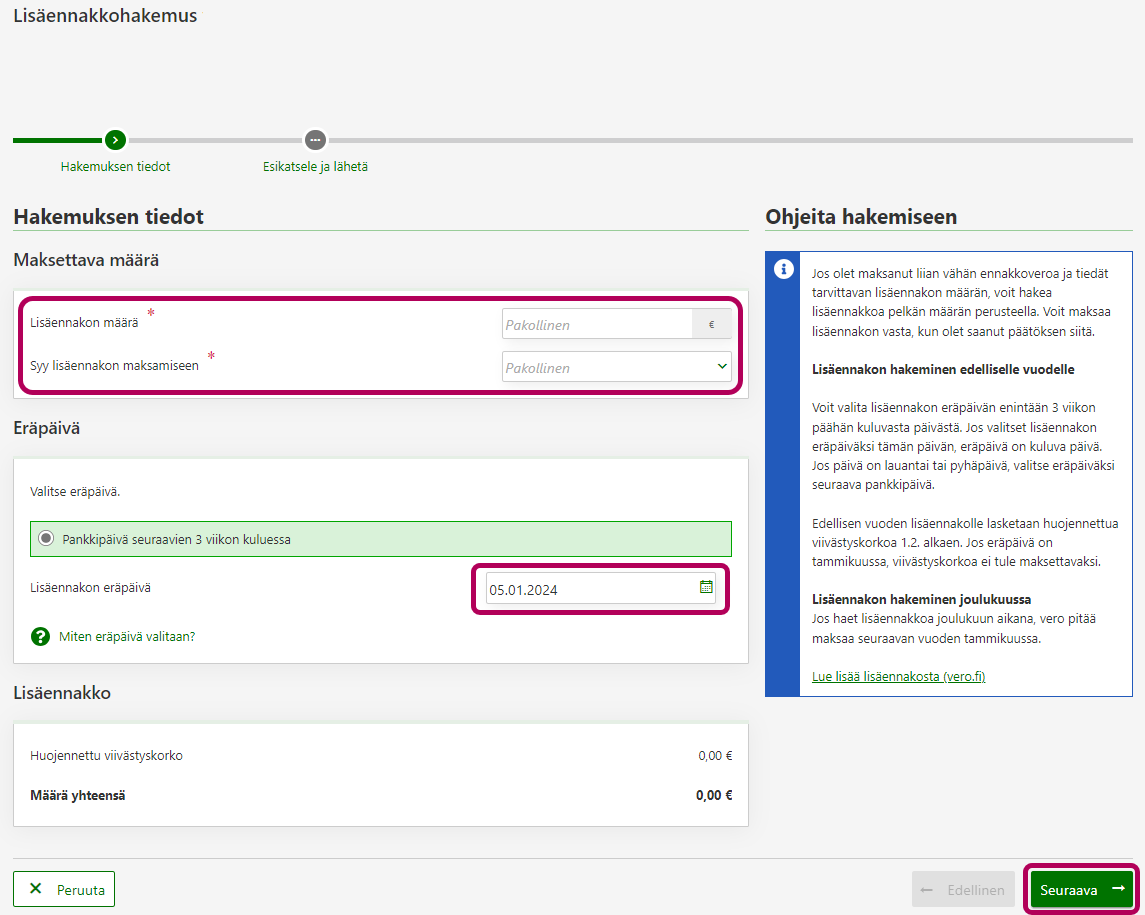
Task: Follow the Lue lisää lisäennakosta (vero.fi) link
Action: coord(898,676)
